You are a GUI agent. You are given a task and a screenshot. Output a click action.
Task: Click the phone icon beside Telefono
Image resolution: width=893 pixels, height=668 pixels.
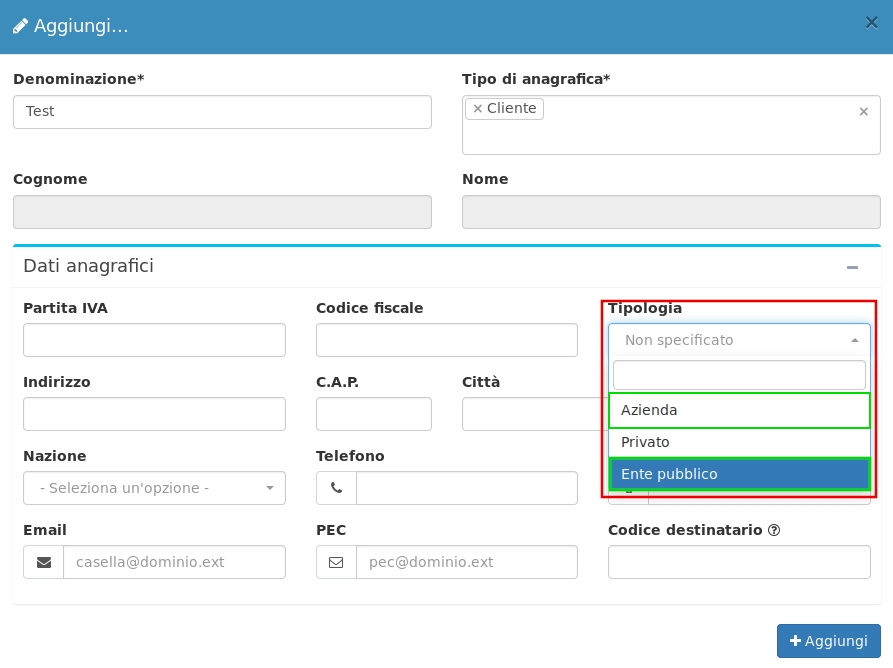click(336, 488)
